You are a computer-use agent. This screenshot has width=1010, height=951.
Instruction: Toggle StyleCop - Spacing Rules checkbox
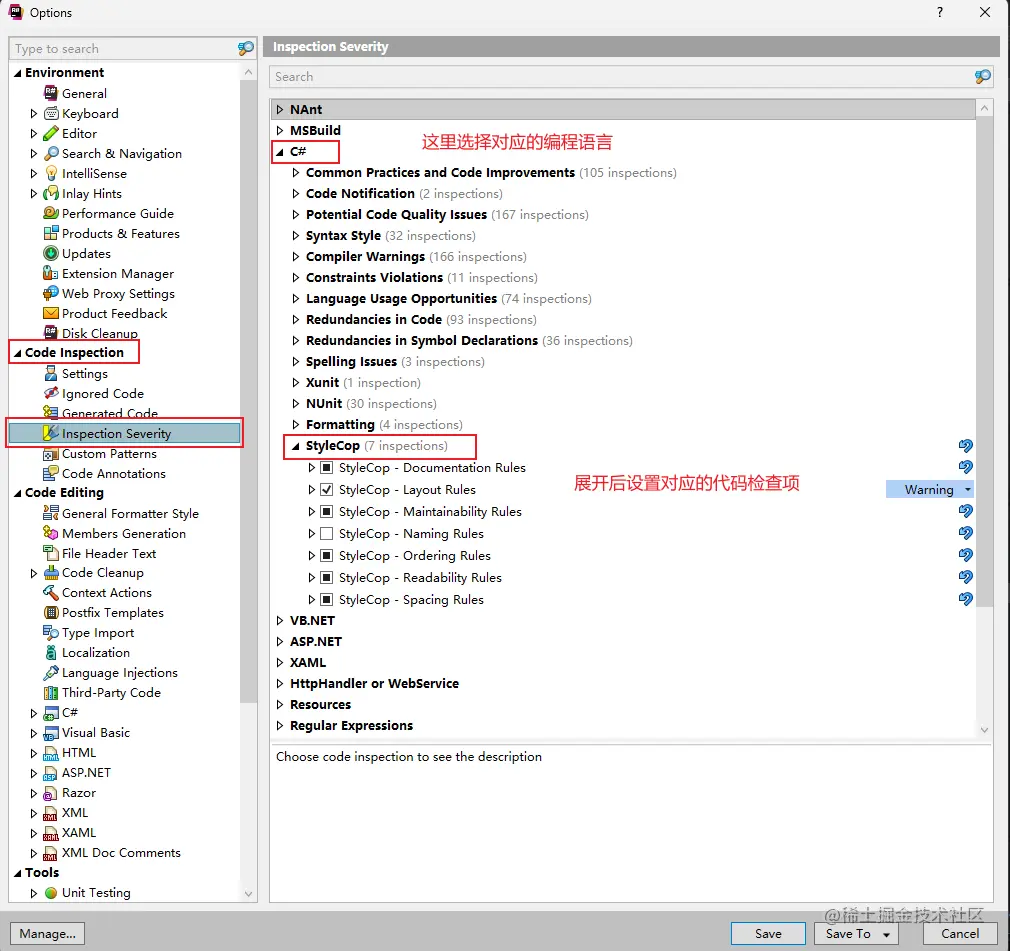click(327, 599)
